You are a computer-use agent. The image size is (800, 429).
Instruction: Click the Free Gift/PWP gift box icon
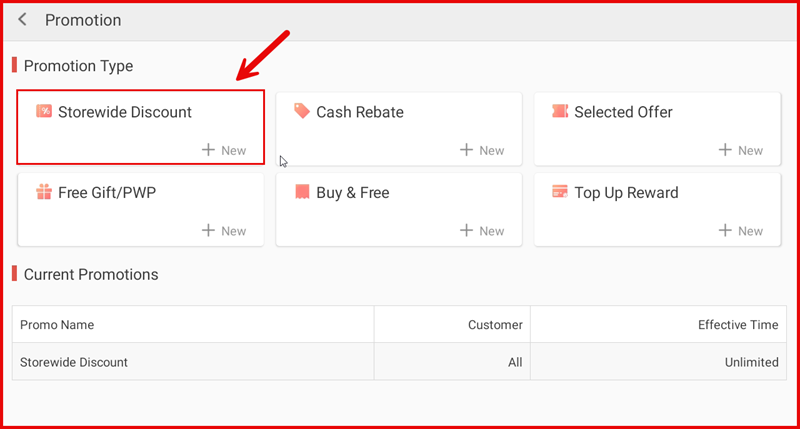pyautogui.click(x=44, y=192)
